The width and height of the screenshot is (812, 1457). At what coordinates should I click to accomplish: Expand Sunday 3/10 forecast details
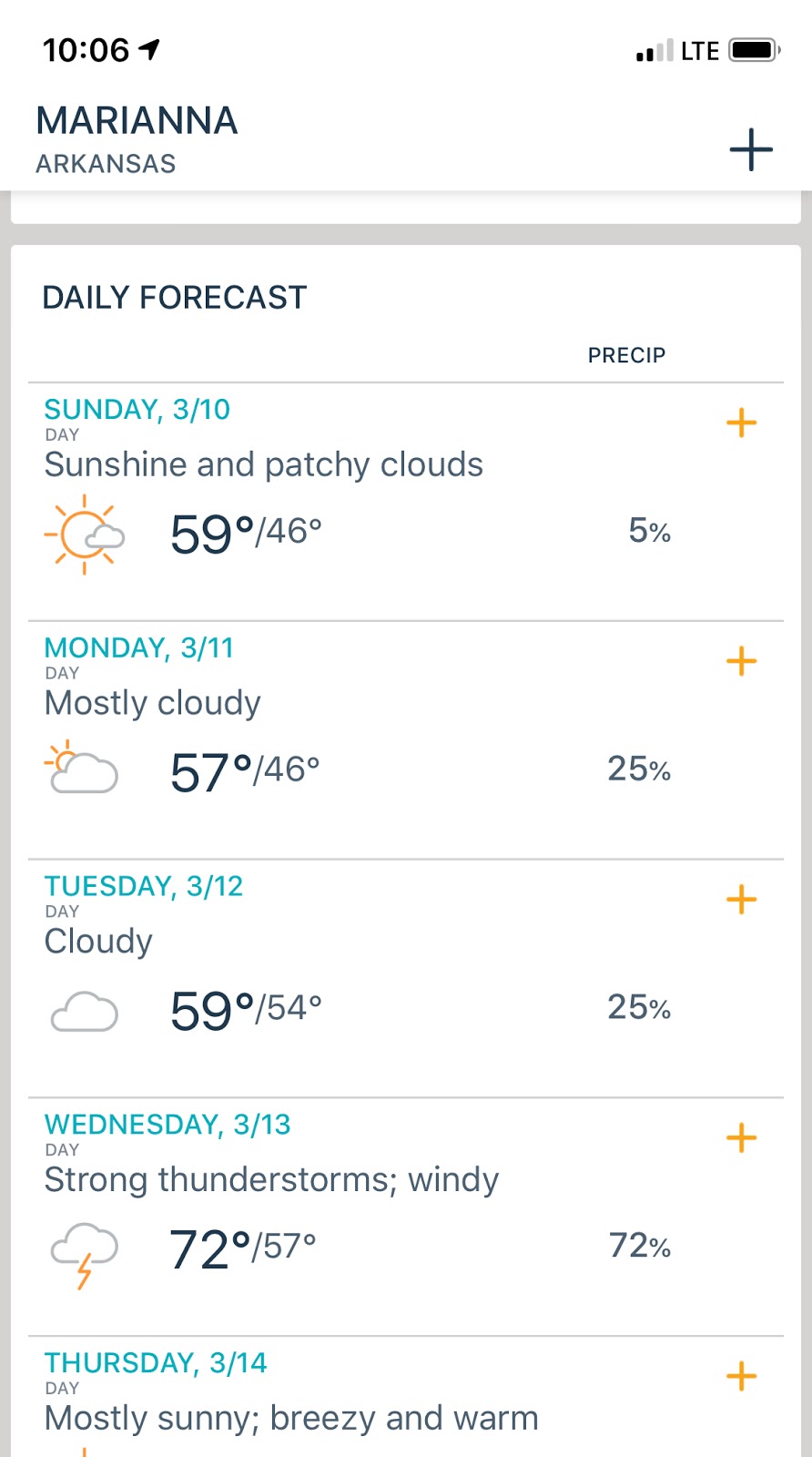[x=741, y=423]
